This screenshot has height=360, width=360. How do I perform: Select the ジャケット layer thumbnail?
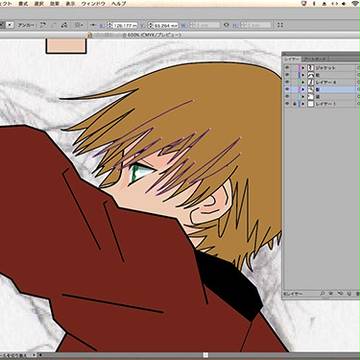click(x=310, y=68)
